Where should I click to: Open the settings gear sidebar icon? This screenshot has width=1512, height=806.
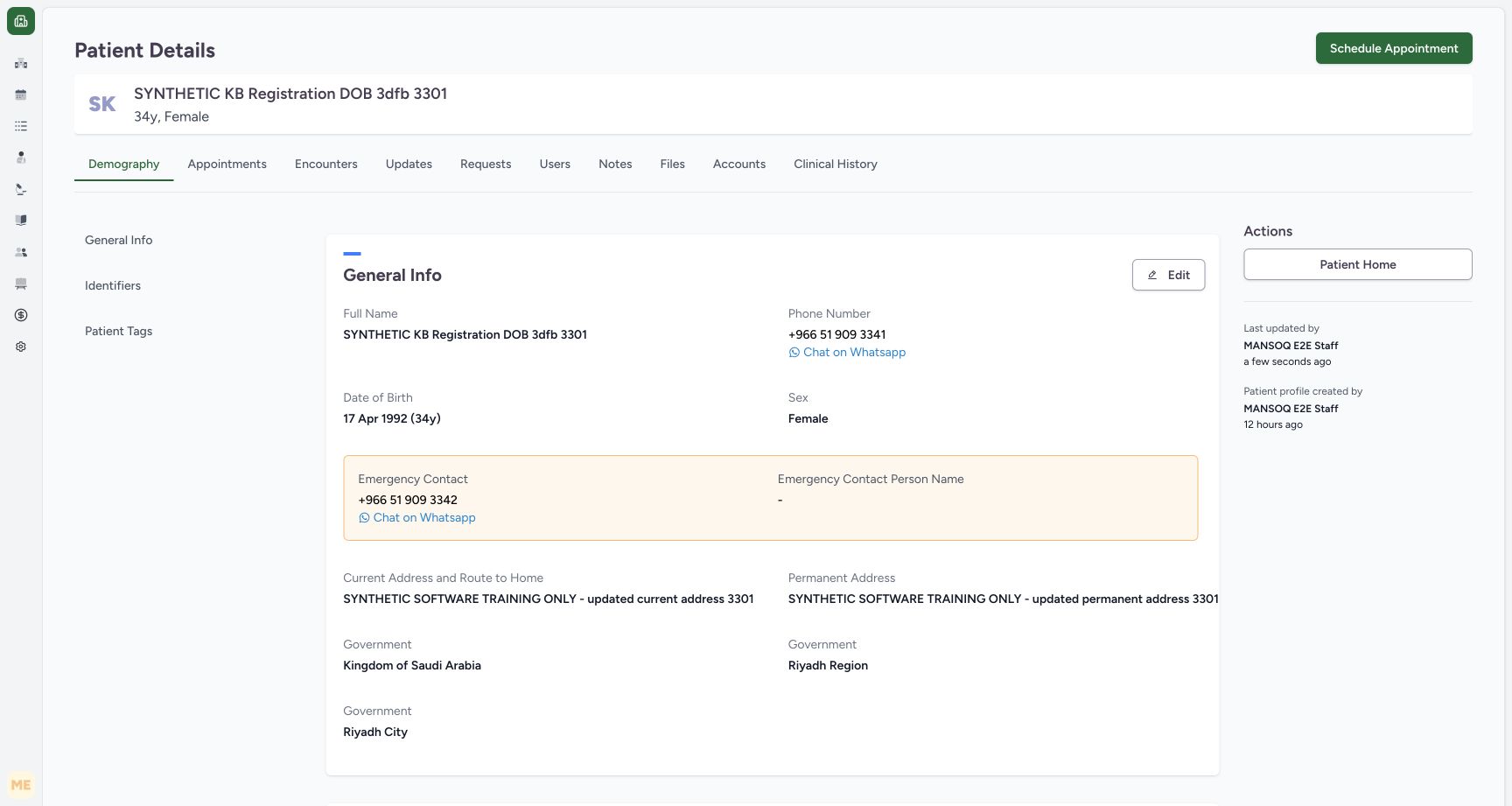tap(21, 347)
